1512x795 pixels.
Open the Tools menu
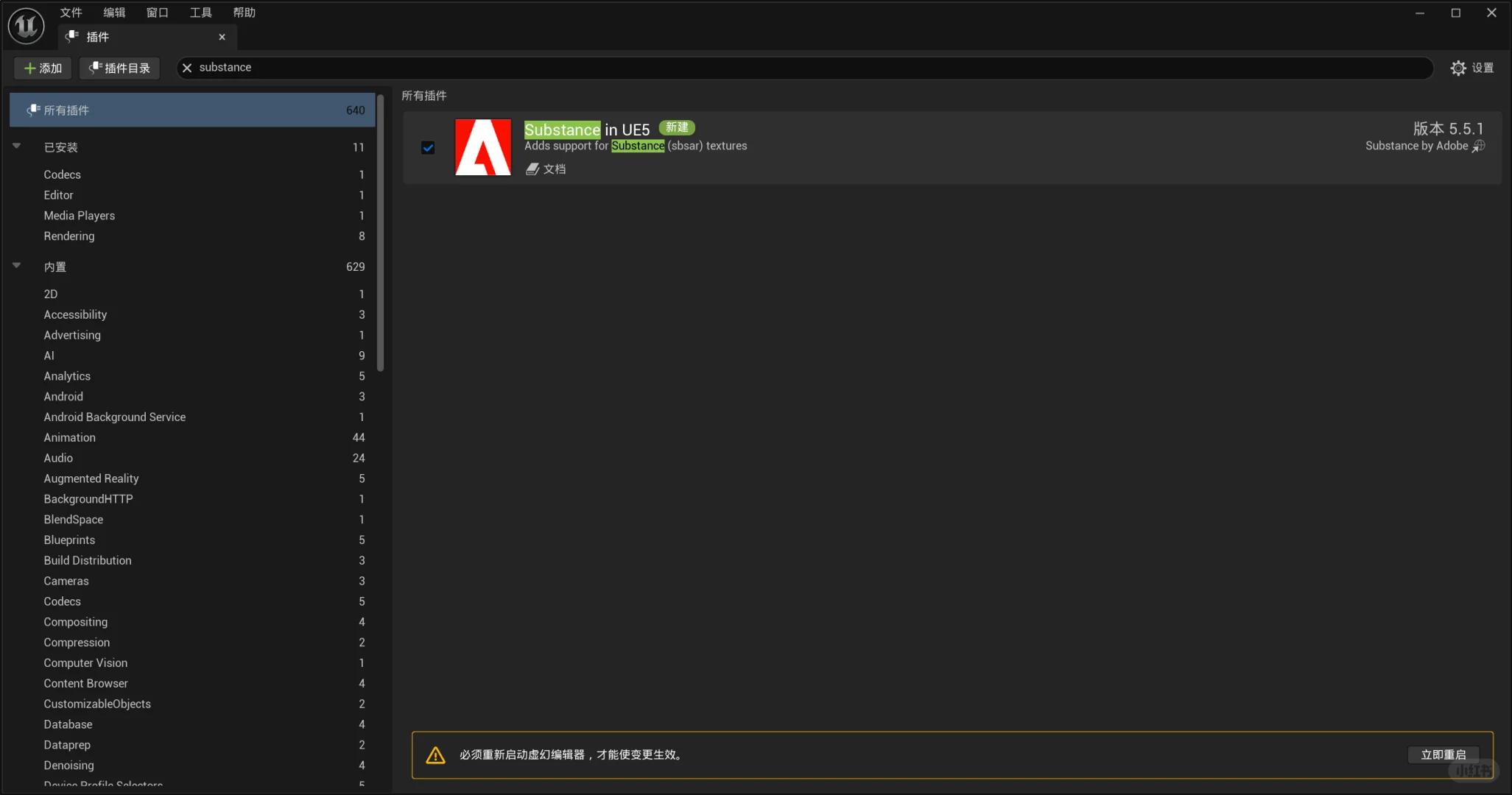[200, 13]
